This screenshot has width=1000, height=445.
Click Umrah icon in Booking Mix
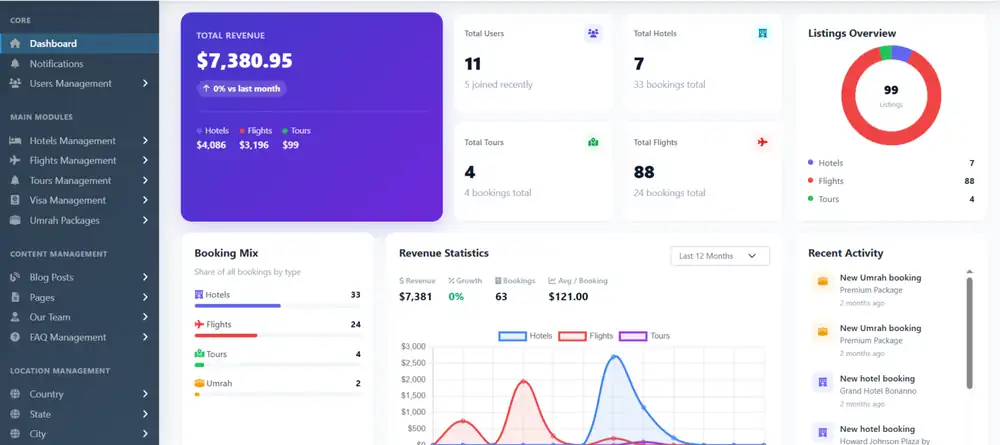199,384
